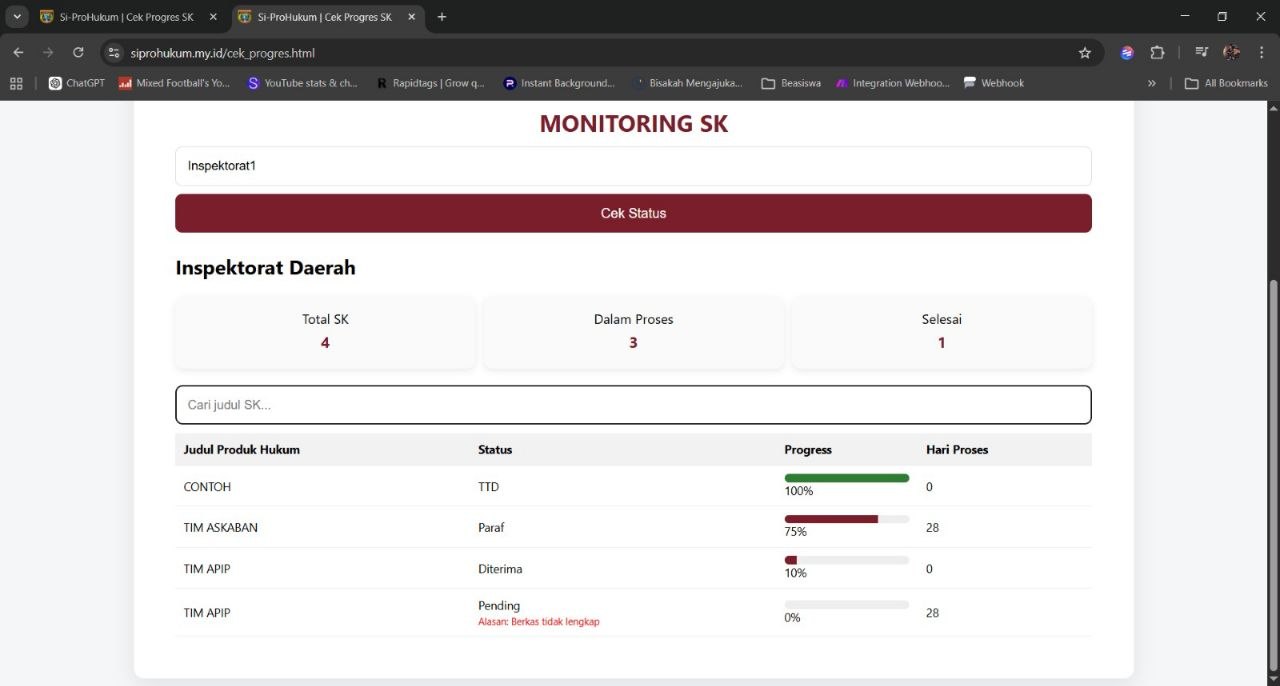Open the ChatGPT bookmark
1280x686 pixels.
click(x=75, y=83)
